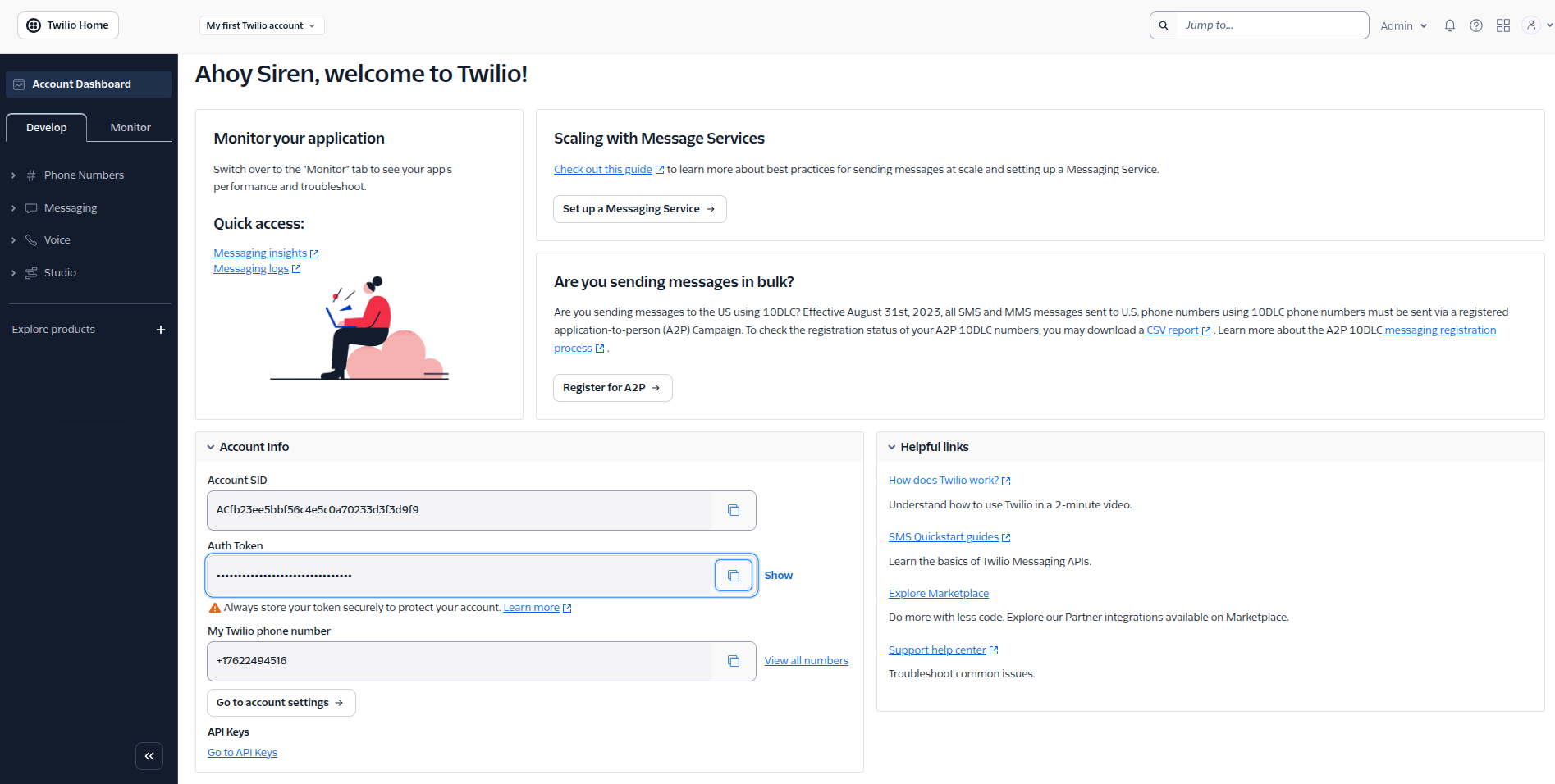The height and width of the screenshot is (784, 1555).
Task: Copy the Account SID value
Action: [x=733, y=509]
